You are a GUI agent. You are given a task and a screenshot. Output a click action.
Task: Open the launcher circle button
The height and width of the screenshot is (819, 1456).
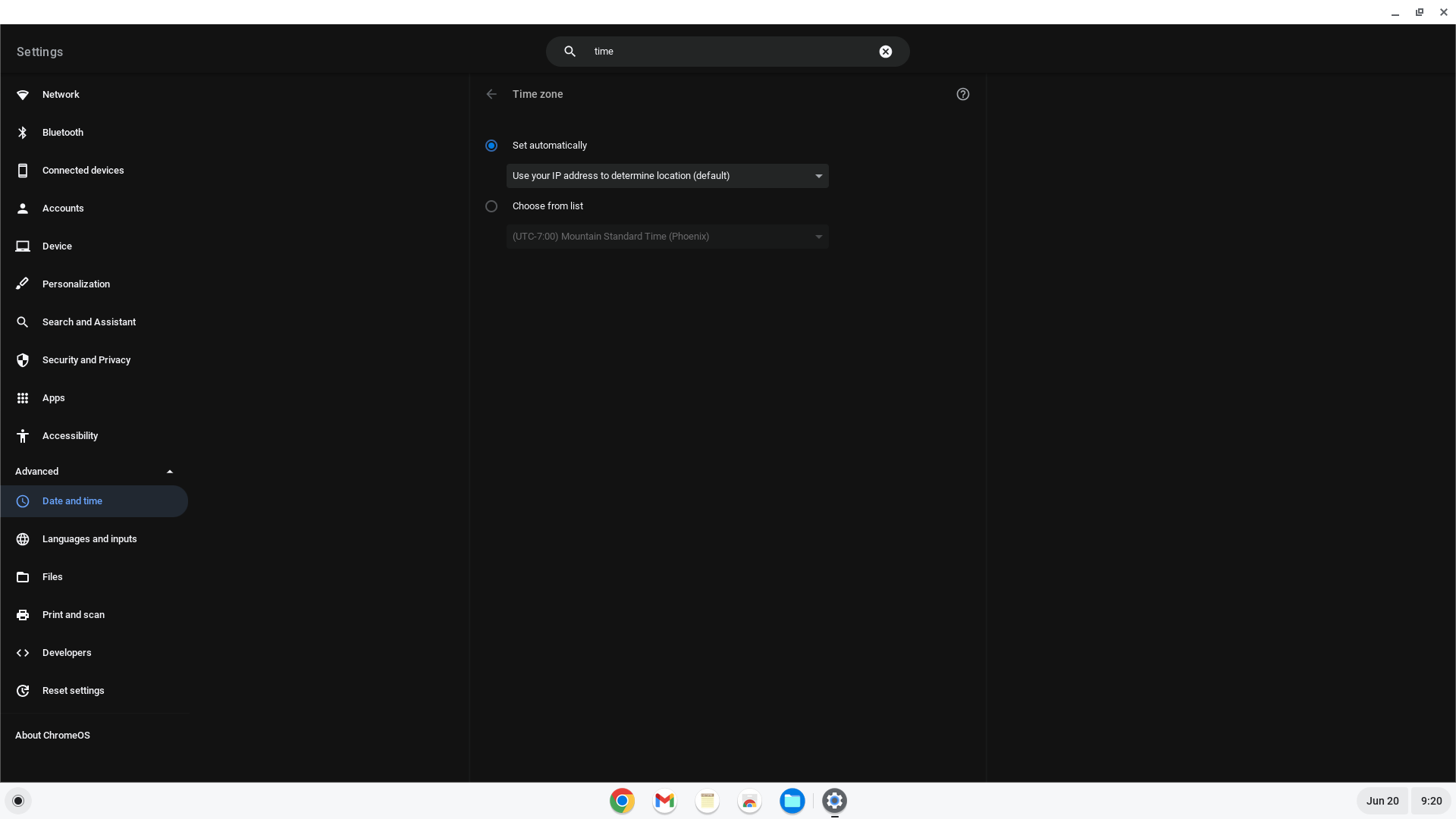pyautogui.click(x=18, y=801)
